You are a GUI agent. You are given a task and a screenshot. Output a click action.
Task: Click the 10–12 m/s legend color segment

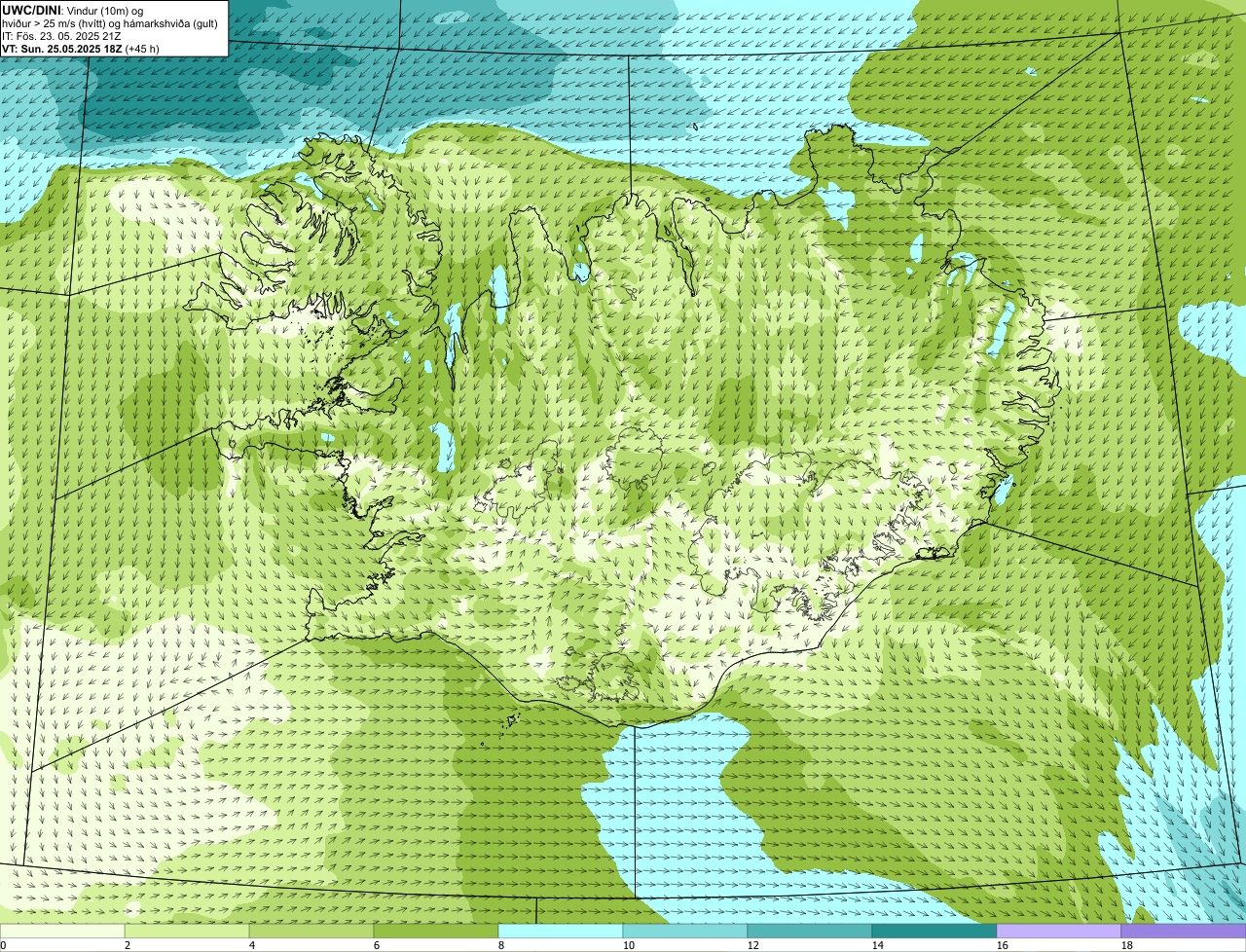coord(685,931)
